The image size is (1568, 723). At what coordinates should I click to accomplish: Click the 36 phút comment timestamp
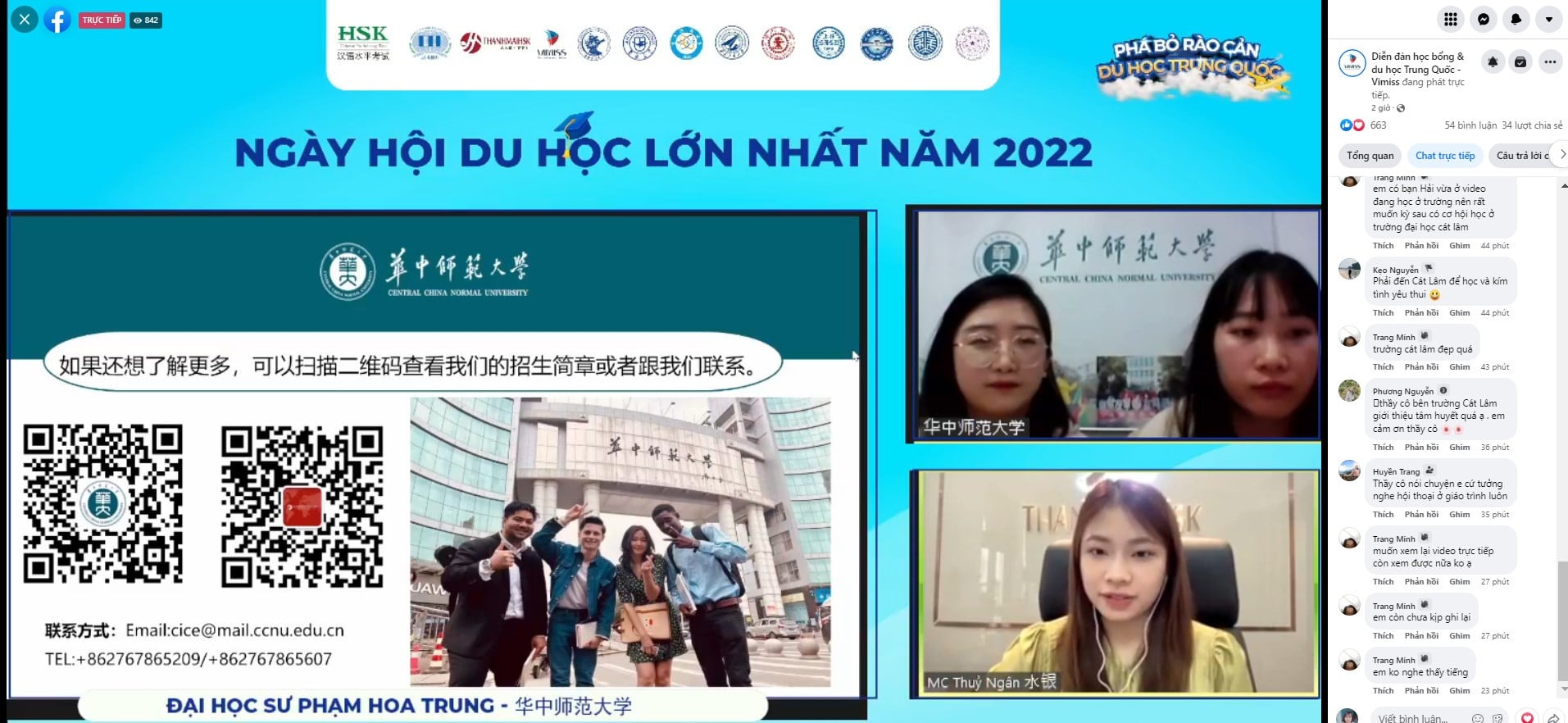click(x=1494, y=448)
